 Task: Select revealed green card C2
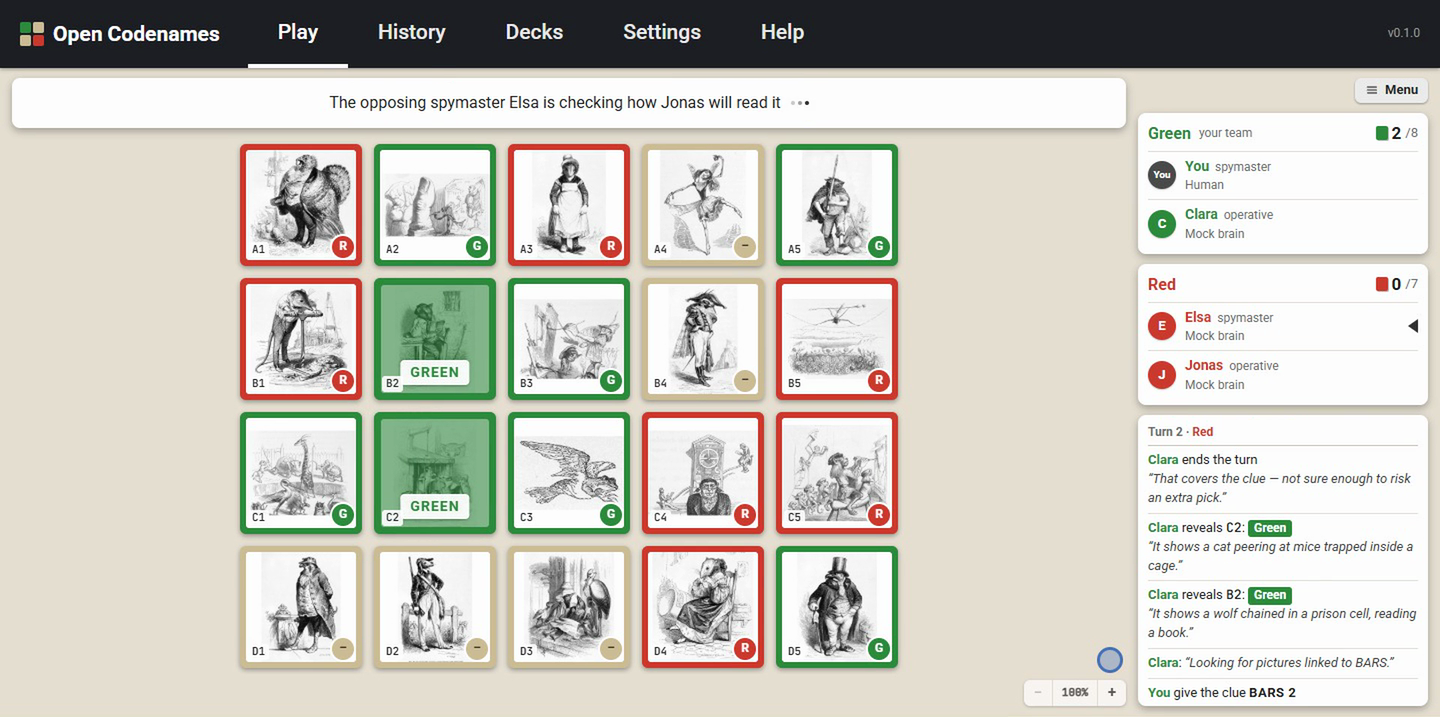tap(435, 473)
